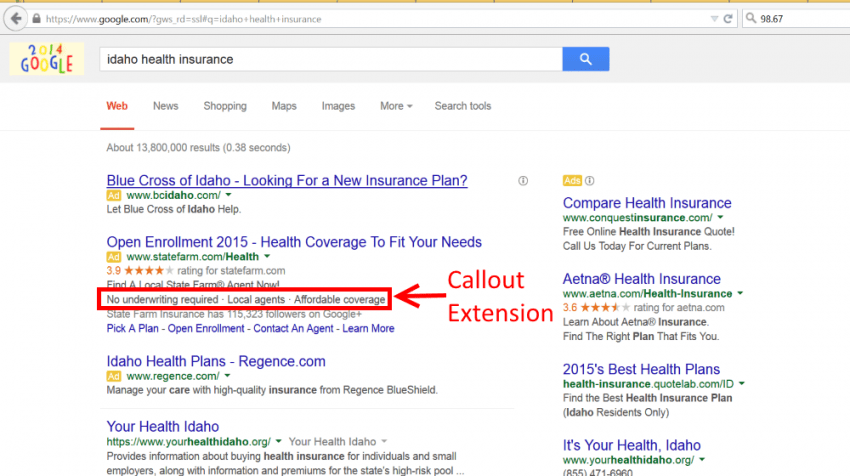Open Idaho Health Plans - Regence.com ad
The width and height of the screenshot is (850, 476).
216,362
